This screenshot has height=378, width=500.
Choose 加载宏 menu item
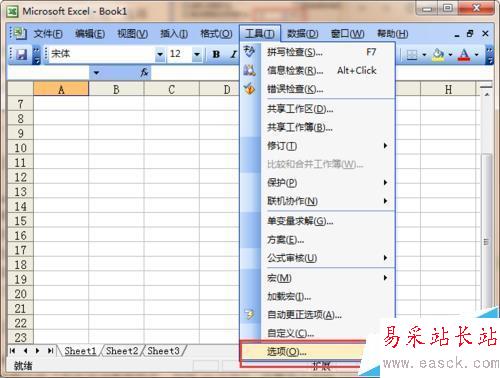[317, 296]
